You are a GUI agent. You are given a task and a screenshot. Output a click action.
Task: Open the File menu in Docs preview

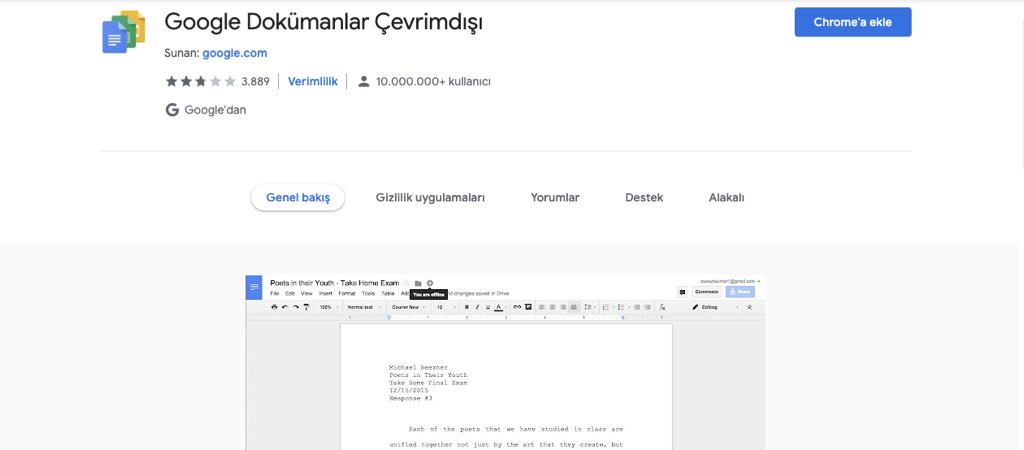point(275,294)
